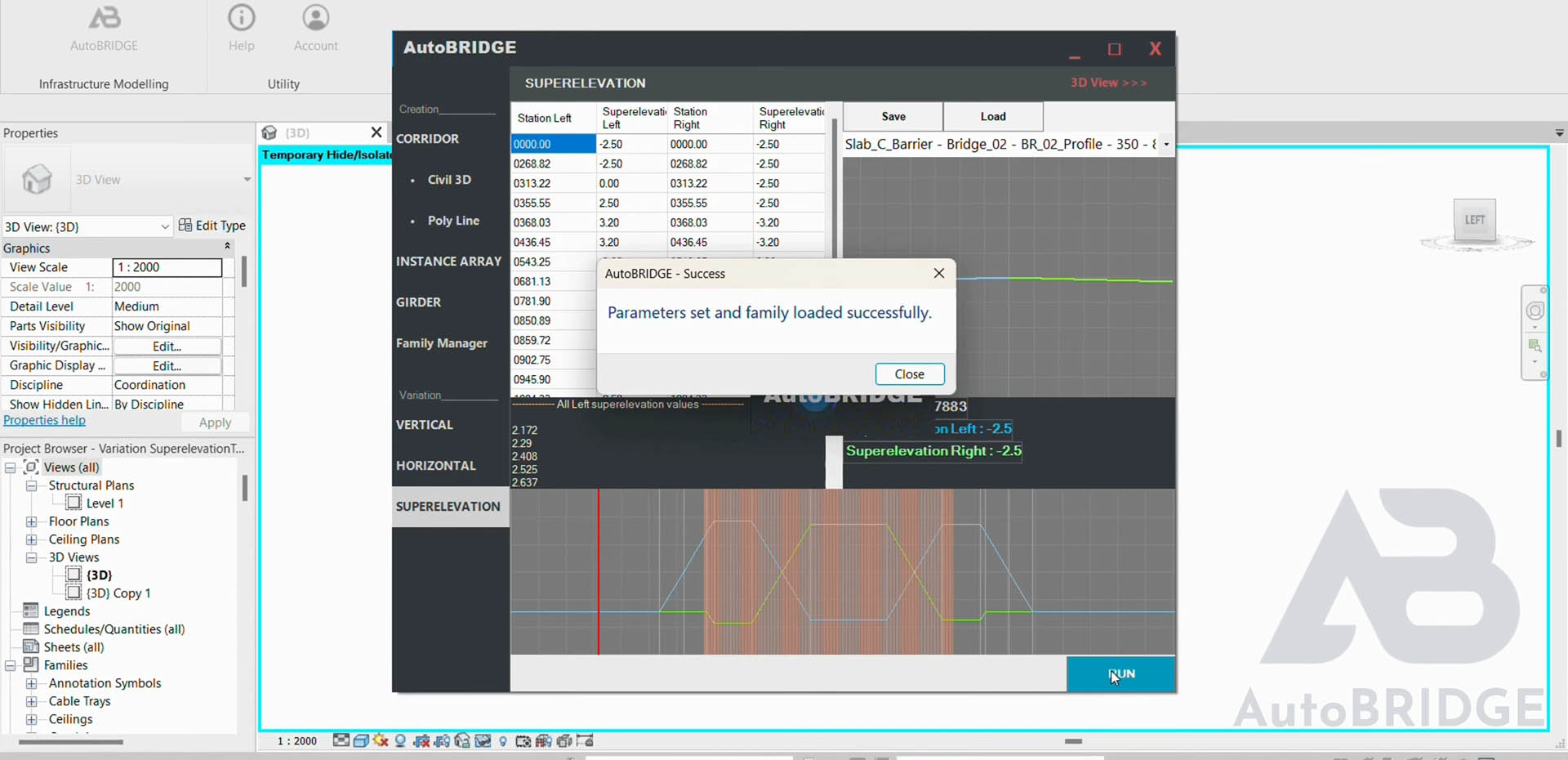This screenshot has height=760, width=1568.
Task: Open INSTANCE ARRAY section
Action: click(x=448, y=262)
